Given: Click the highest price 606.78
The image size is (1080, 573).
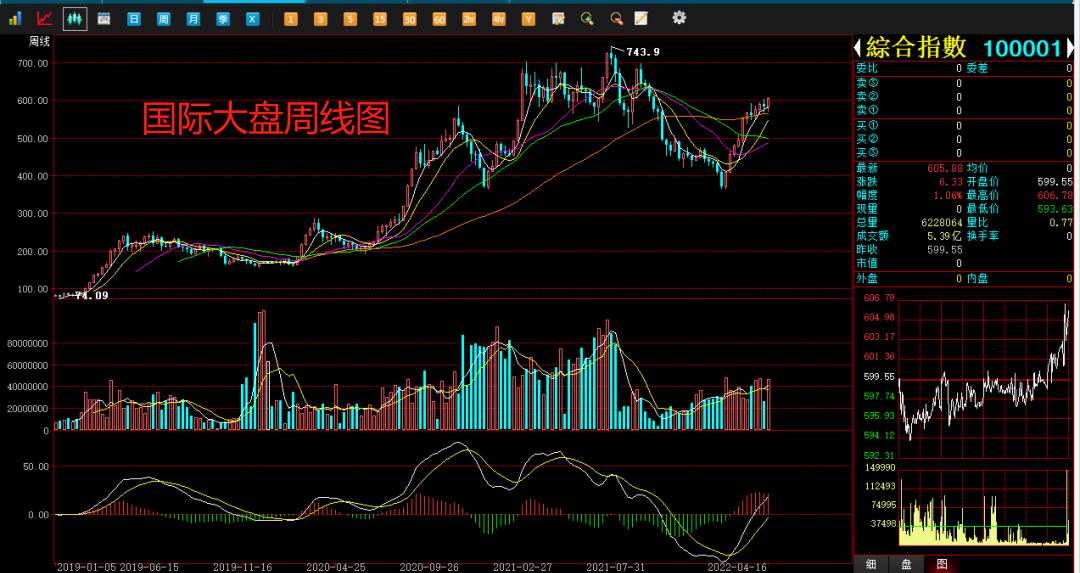Looking at the screenshot, I should [x=1055, y=196].
